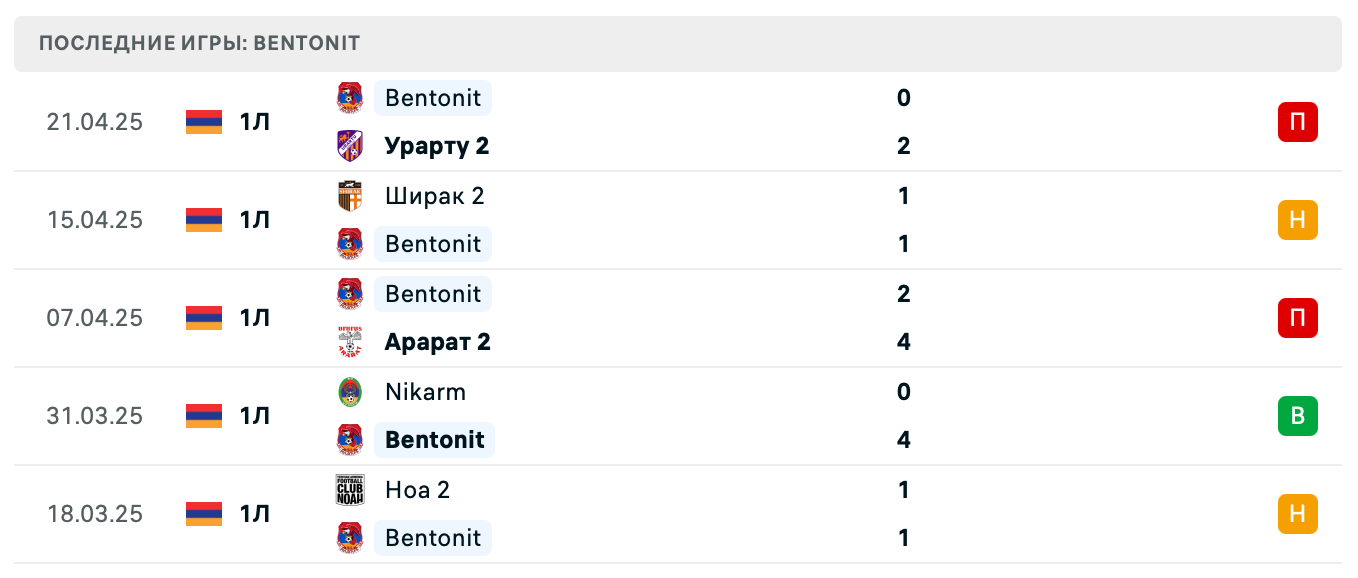Click 1Л league label in 18.03.25 row

click(255, 514)
